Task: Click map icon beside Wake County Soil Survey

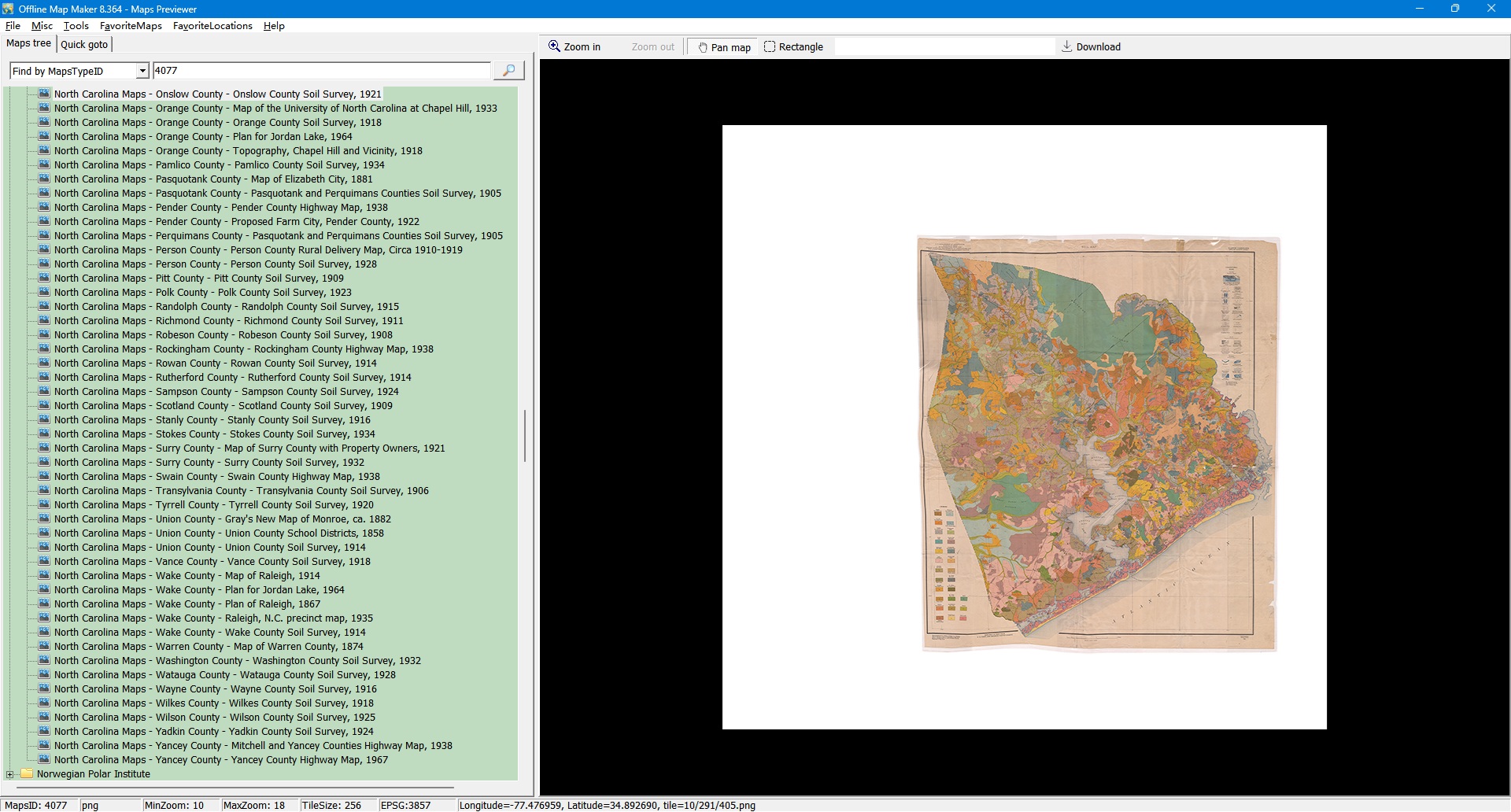Action: click(x=45, y=633)
